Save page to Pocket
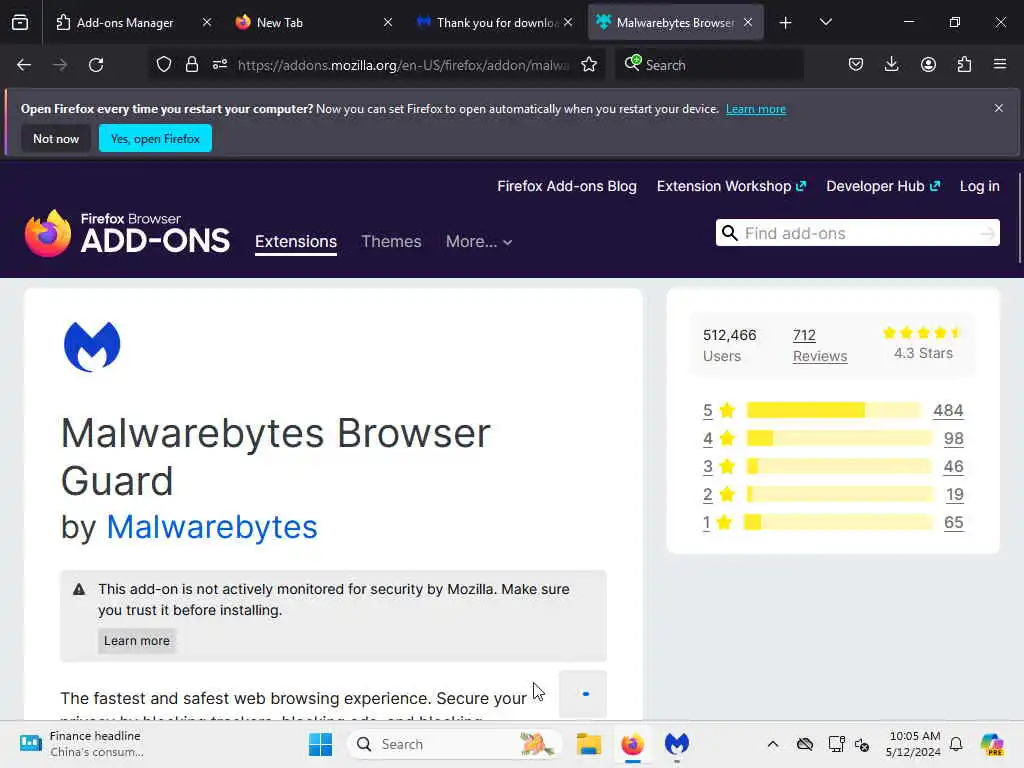 click(856, 64)
